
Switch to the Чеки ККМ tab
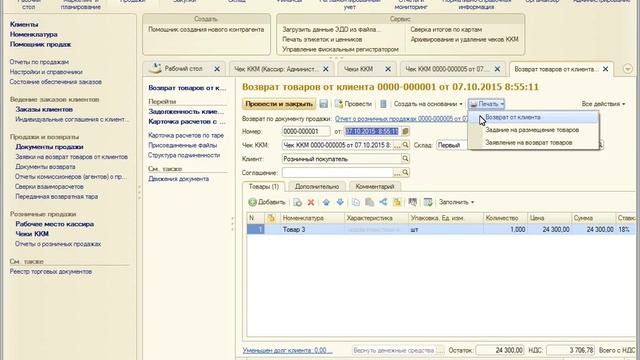tap(358, 69)
